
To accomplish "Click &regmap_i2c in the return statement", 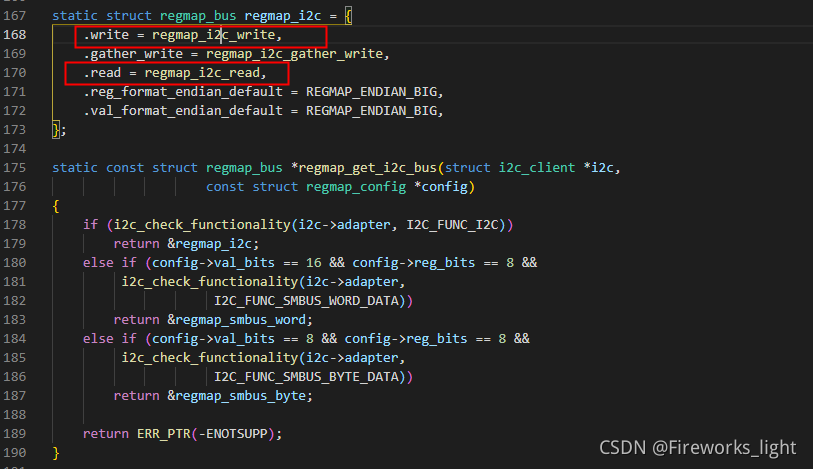I will (209, 244).
